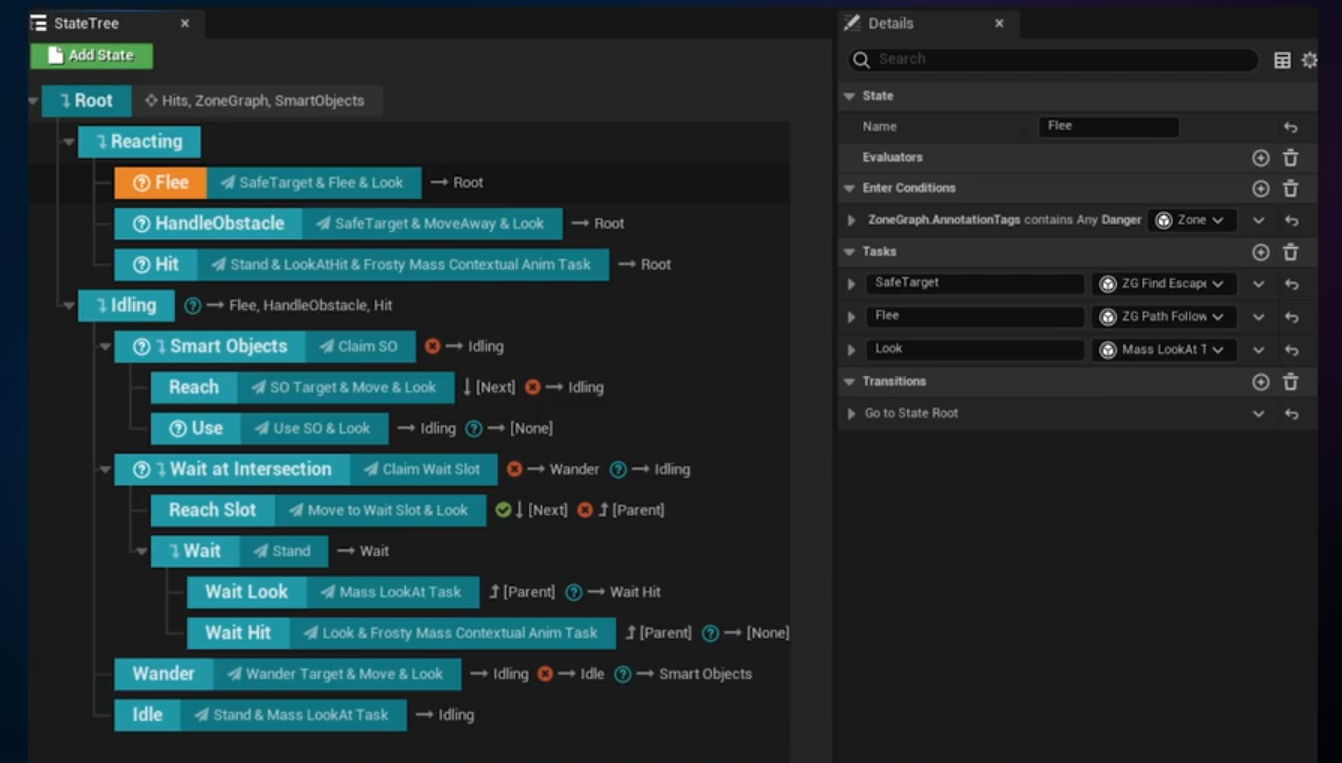Reset the Name property to default
1342x763 pixels.
pos(1290,127)
